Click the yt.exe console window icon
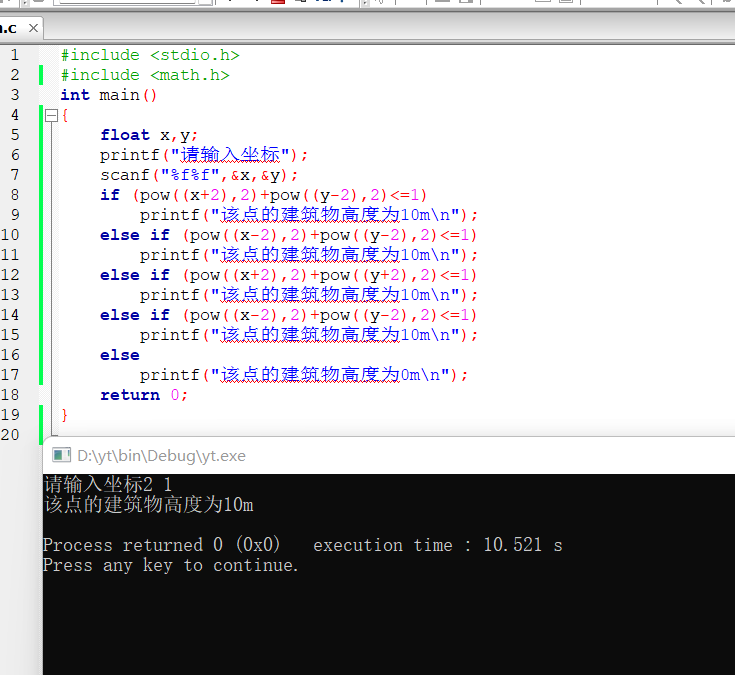 [x=61, y=455]
